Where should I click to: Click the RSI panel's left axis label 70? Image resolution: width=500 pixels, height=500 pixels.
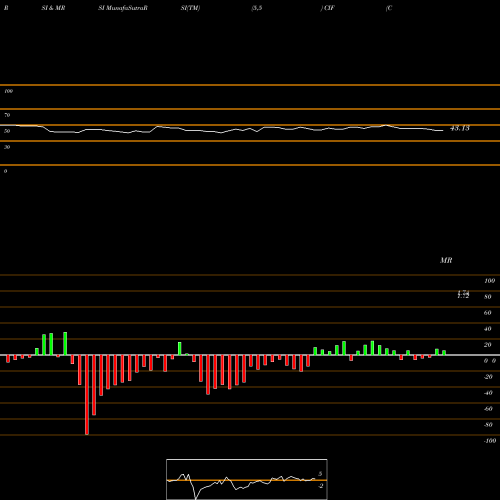[x=7, y=115]
